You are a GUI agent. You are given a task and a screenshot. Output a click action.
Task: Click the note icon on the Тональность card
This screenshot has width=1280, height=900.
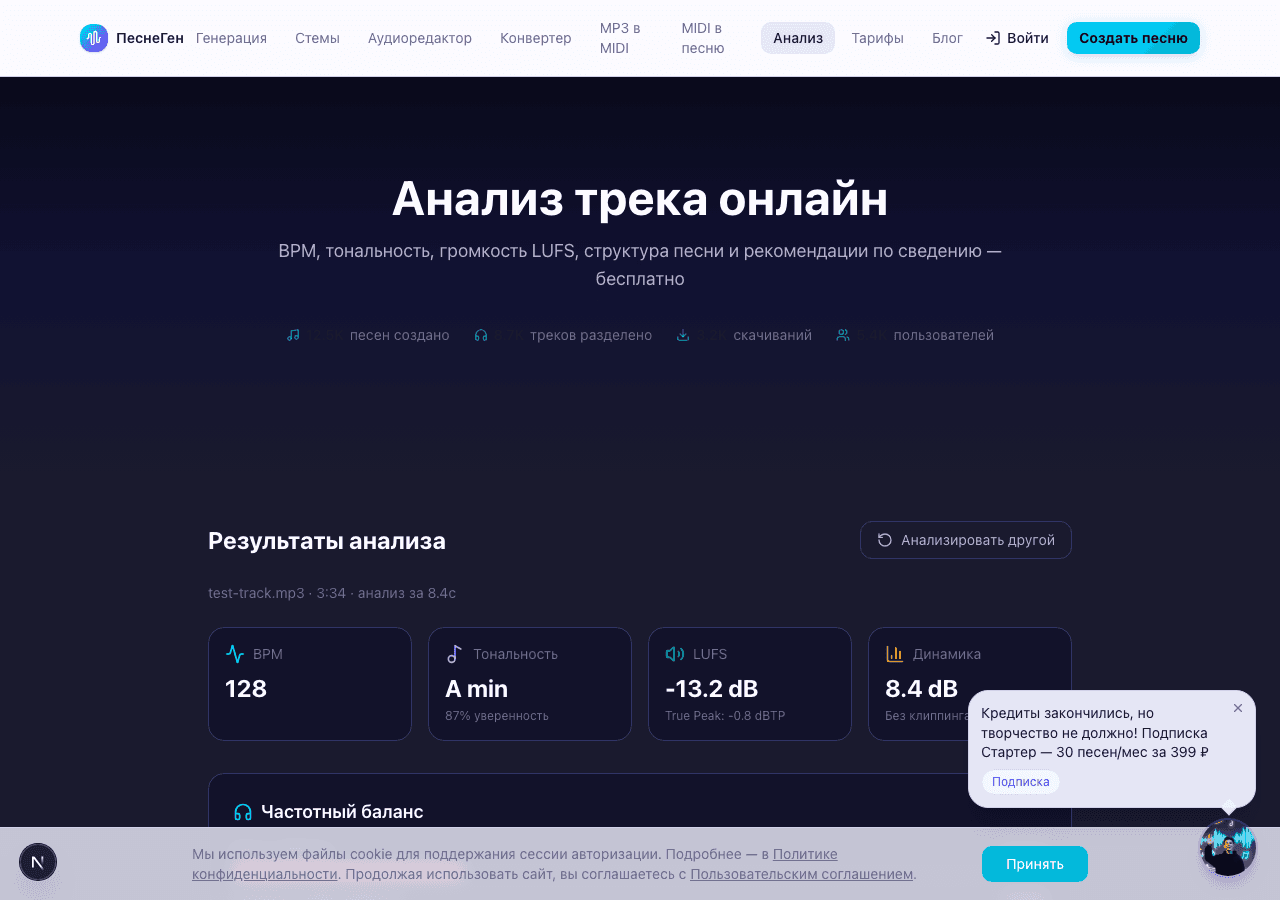(x=454, y=654)
